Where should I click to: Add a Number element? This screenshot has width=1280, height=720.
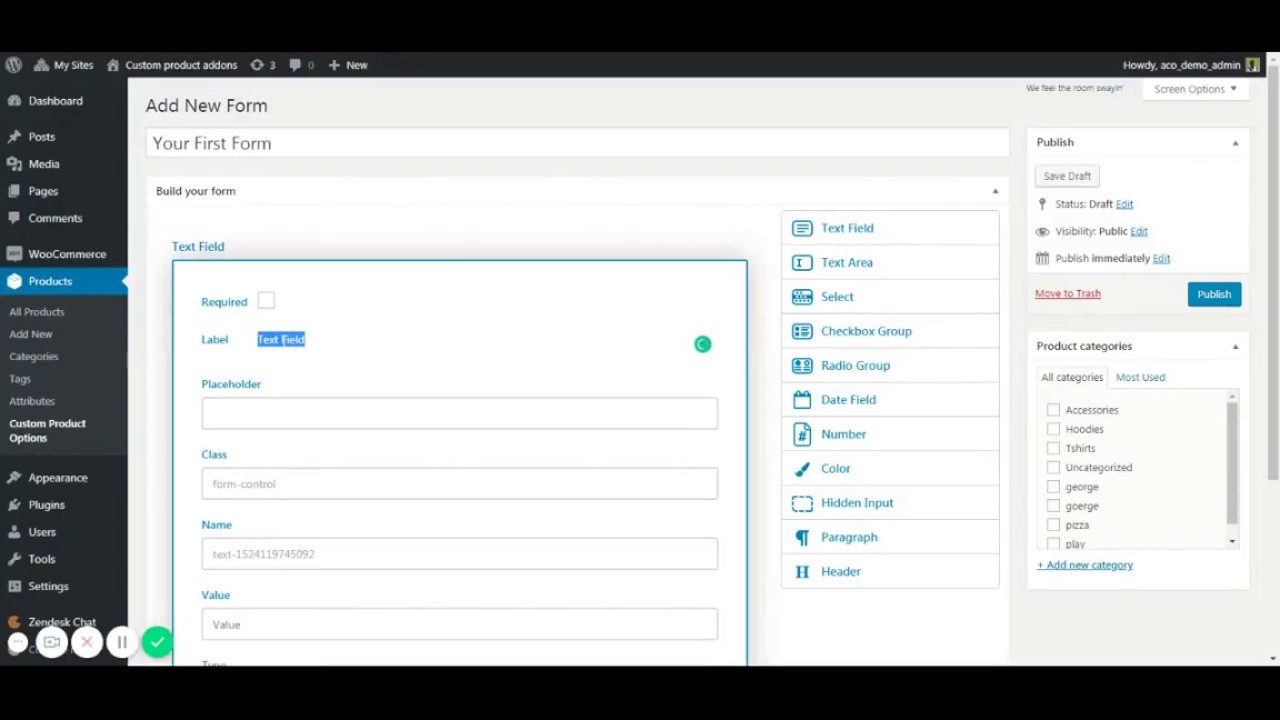tap(890, 434)
